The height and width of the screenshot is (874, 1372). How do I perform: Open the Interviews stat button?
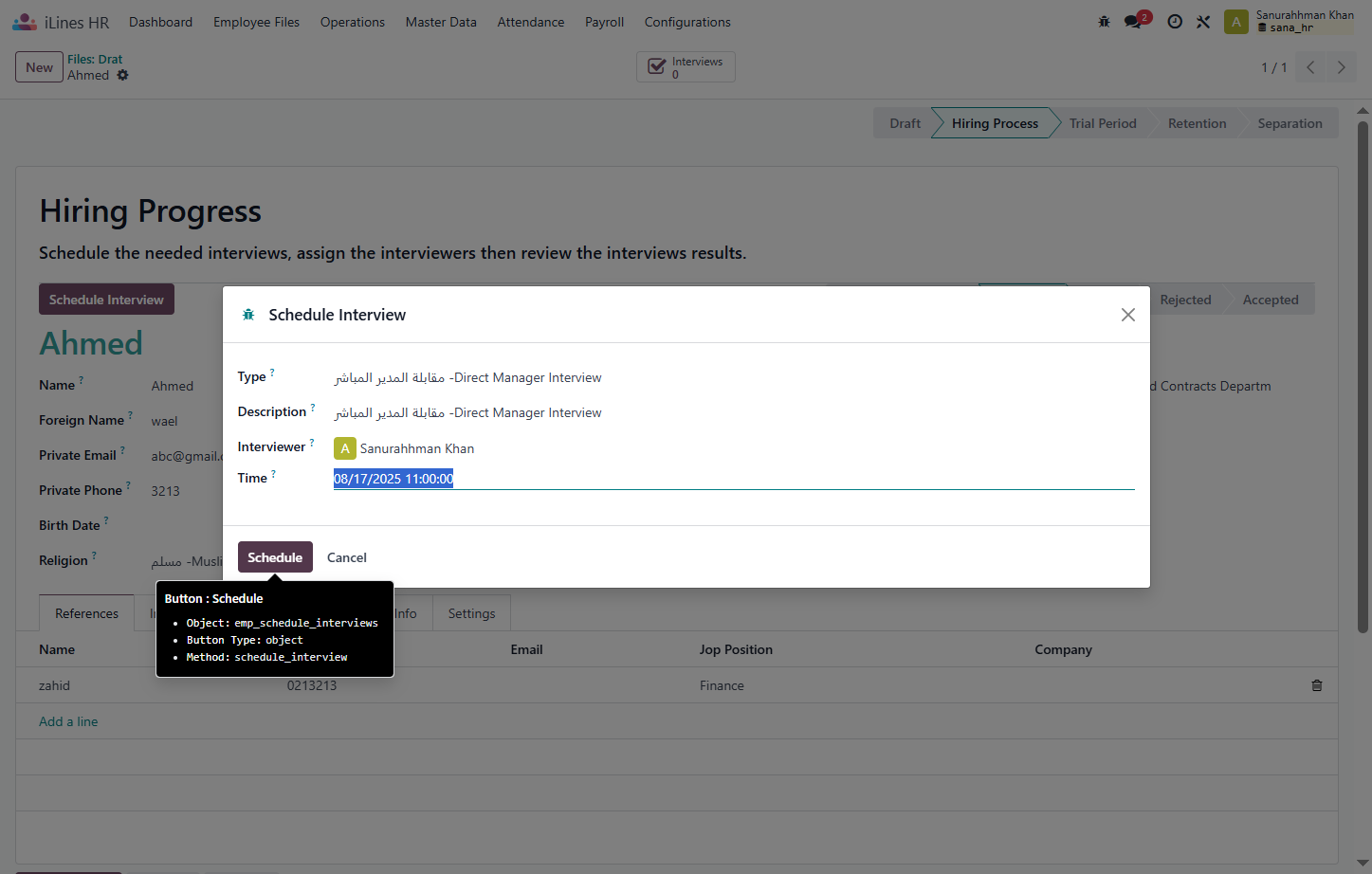point(686,67)
